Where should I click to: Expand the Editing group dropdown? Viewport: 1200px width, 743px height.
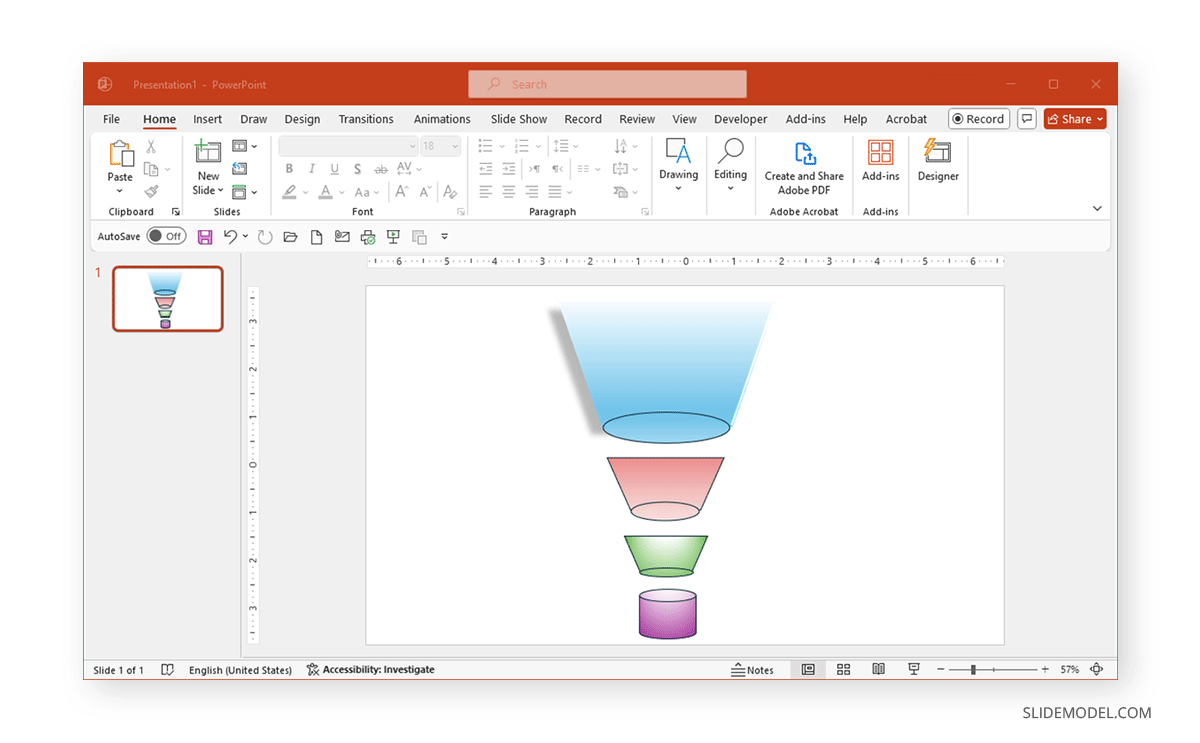coord(731,189)
